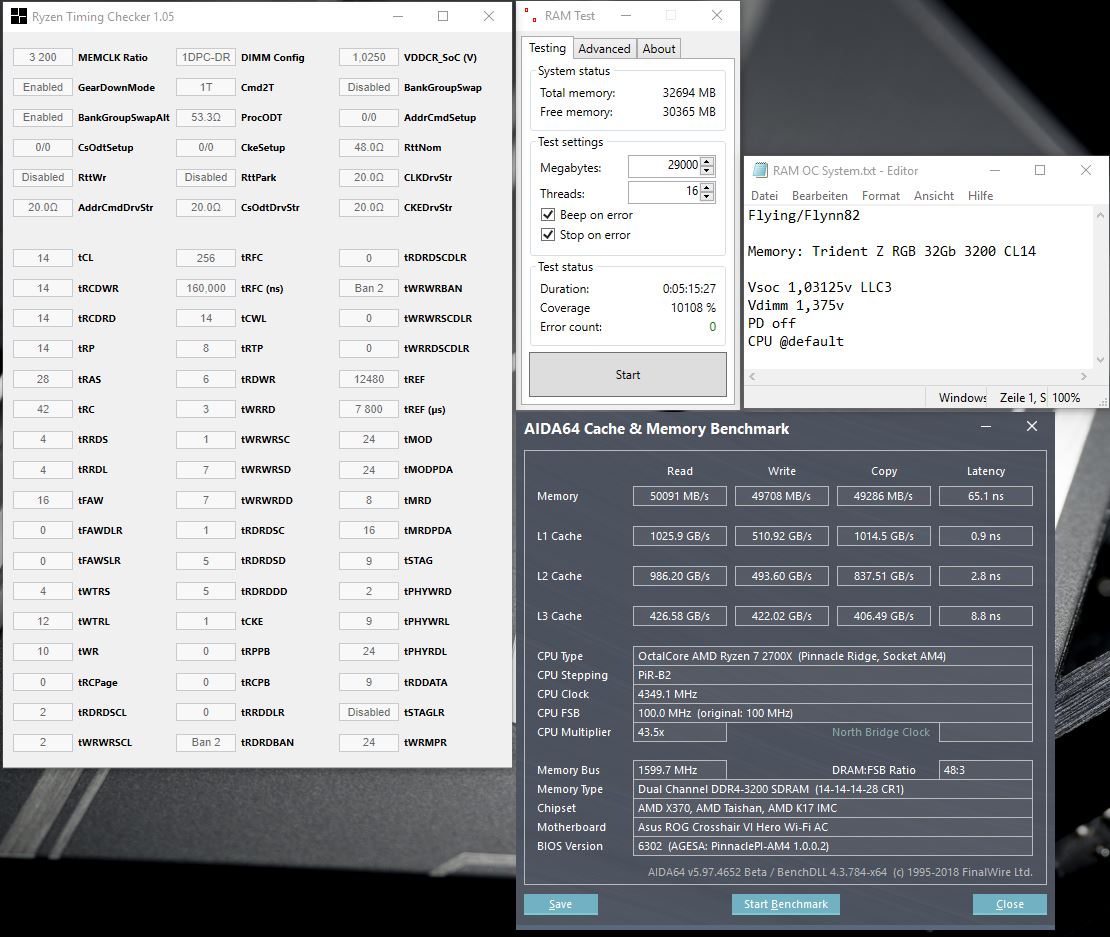1110x937 pixels.
Task: Click the Start button in RAM Test
Action: tap(628, 374)
